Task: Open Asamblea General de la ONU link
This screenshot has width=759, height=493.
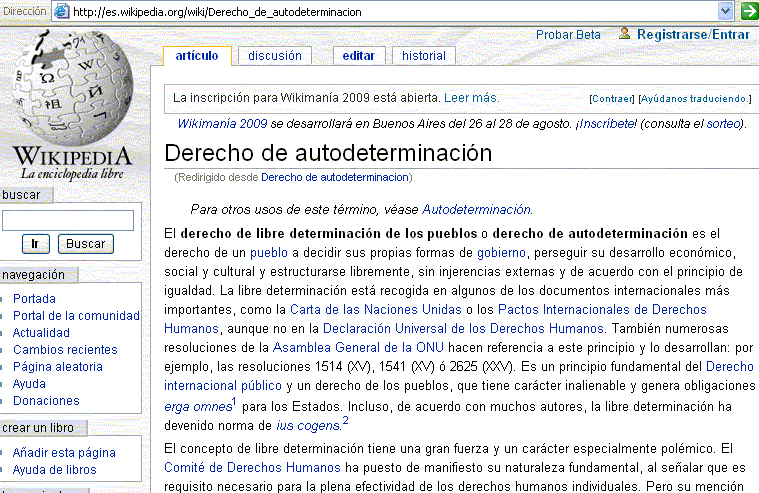Action: (358, 348)
